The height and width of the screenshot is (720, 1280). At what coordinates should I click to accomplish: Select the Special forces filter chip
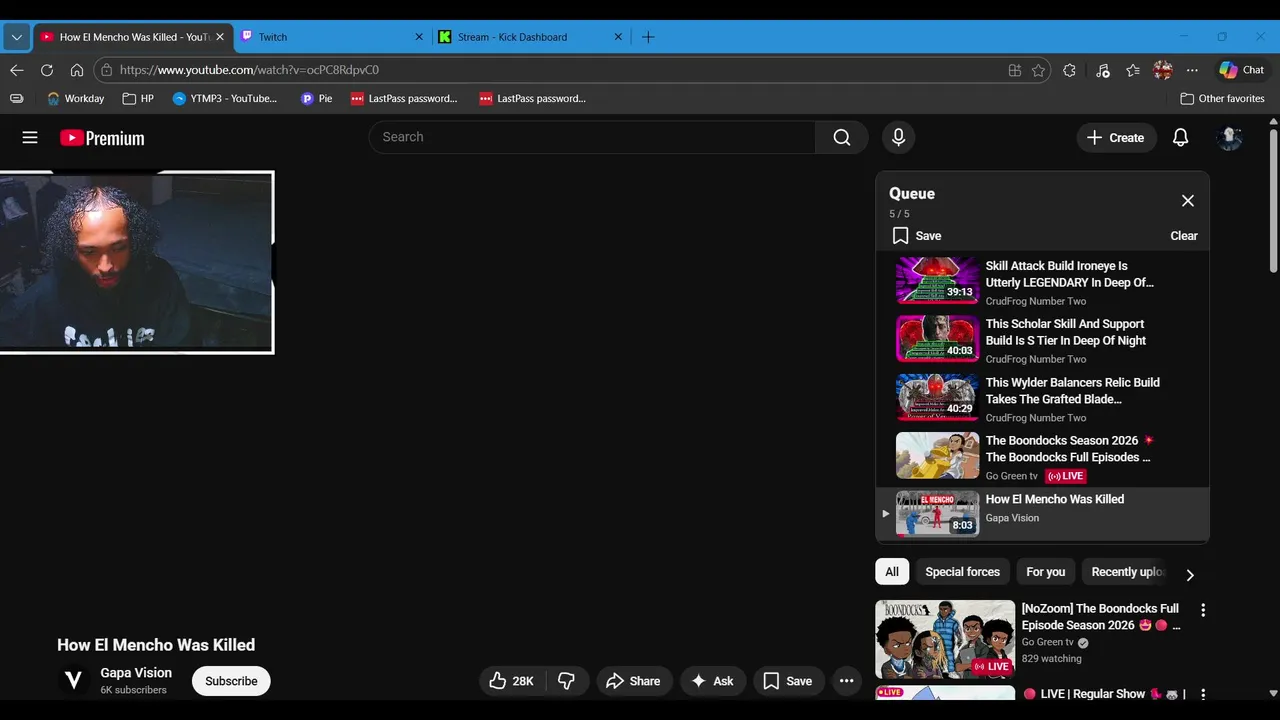(962, 572)
